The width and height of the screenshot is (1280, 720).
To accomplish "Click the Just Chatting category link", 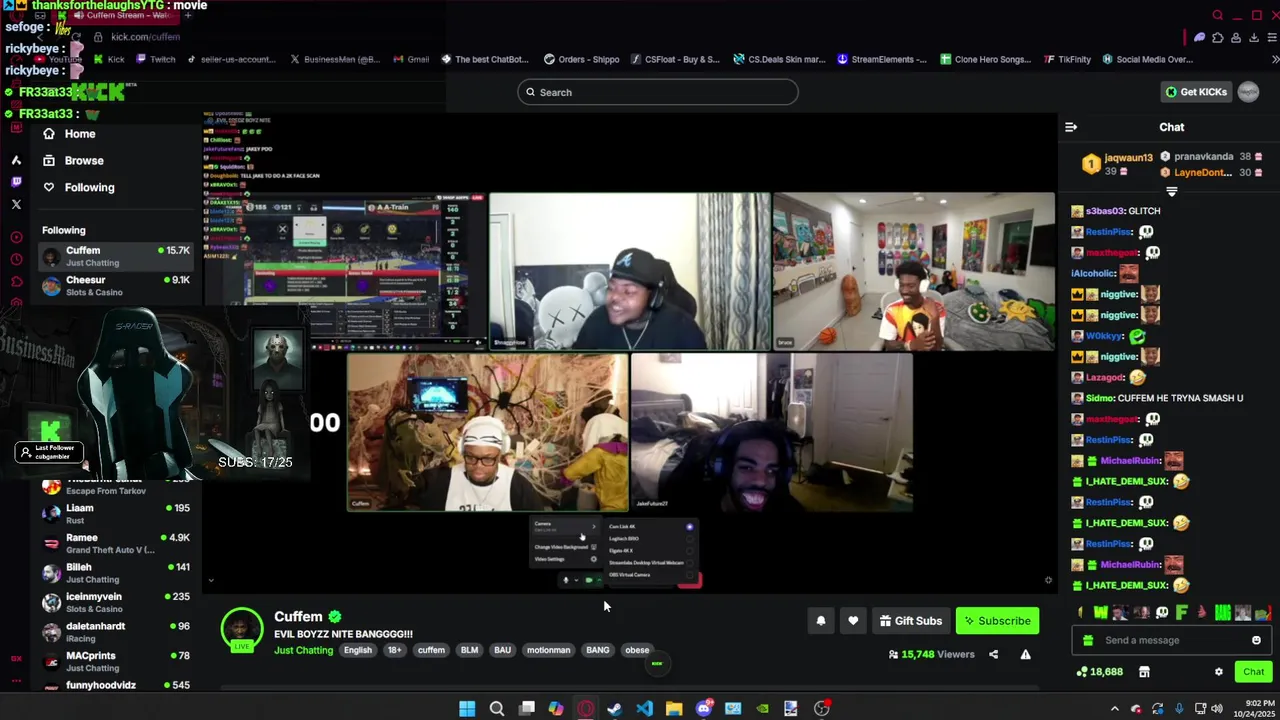I will (x=303, y=650).
